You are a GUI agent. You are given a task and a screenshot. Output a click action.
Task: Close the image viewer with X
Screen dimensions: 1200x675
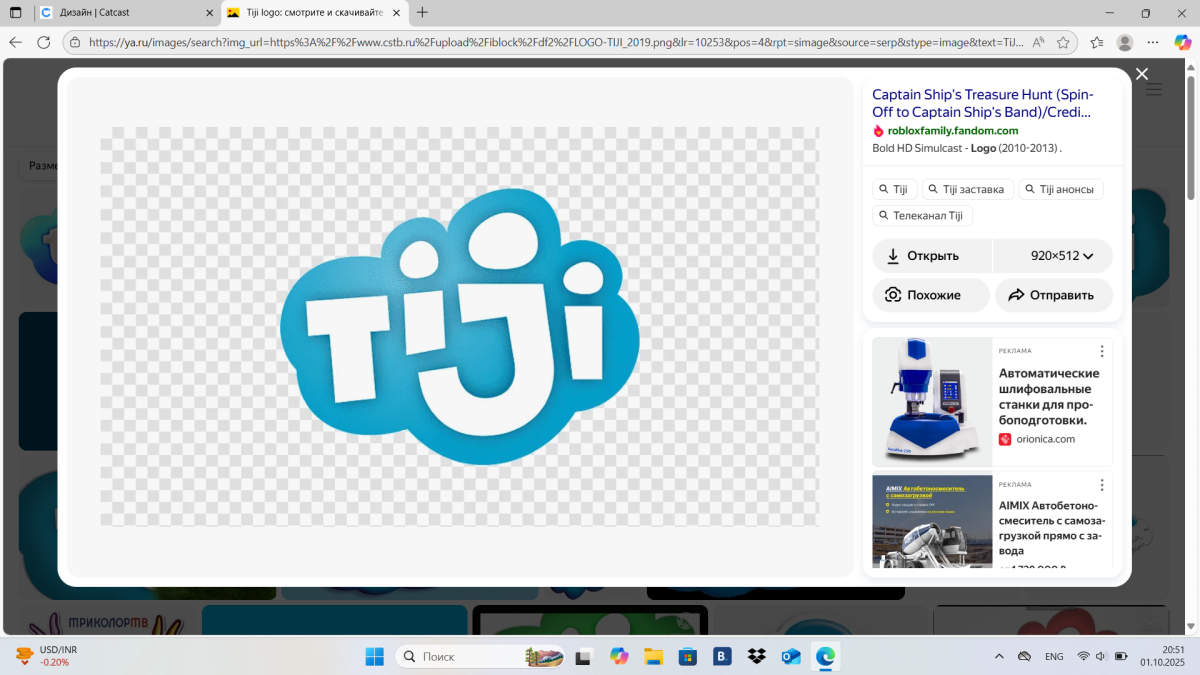click(1141, 74)
